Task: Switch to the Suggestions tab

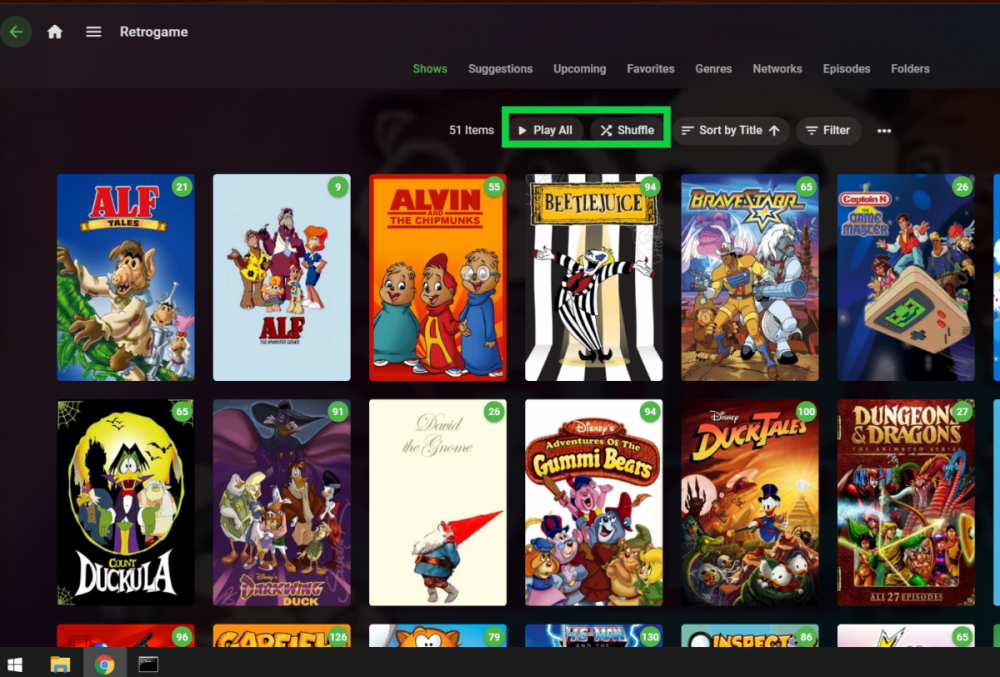Action: (x=500, y=69)
